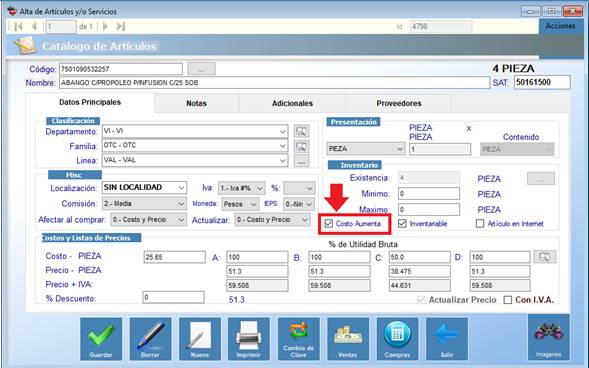Enable the Con I.V.A. checkbox
Viewport: 589px width, 368px height.
[x=507, y=300]
